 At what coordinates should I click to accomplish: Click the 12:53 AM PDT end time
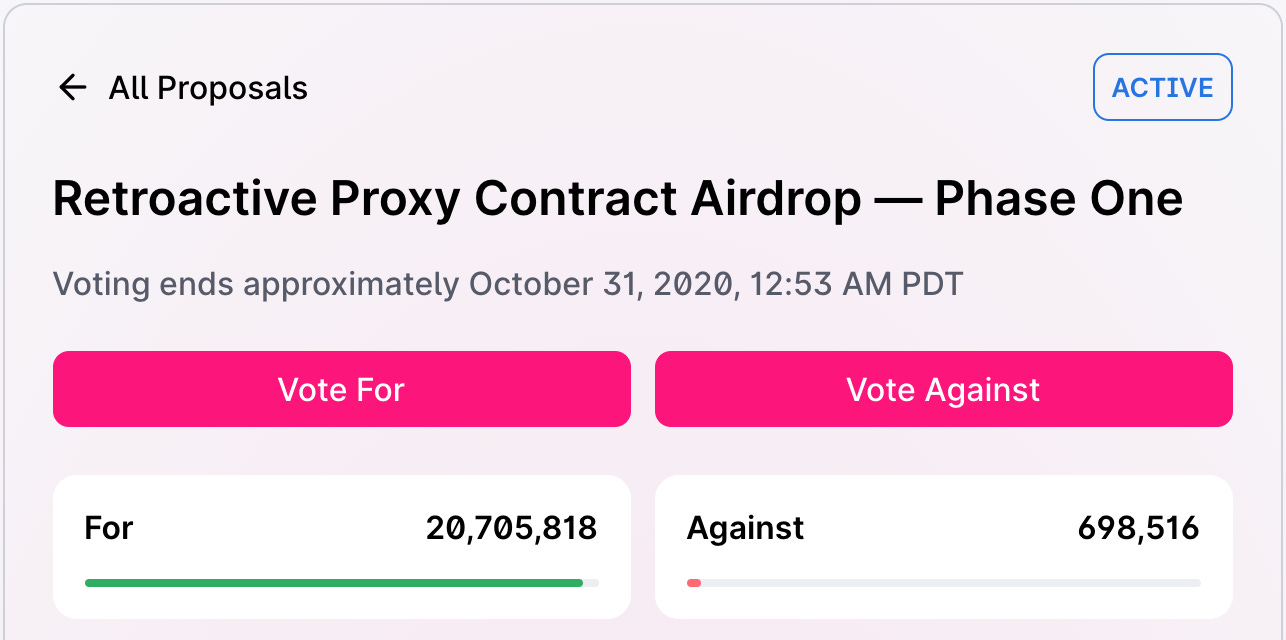pos(852,284)
